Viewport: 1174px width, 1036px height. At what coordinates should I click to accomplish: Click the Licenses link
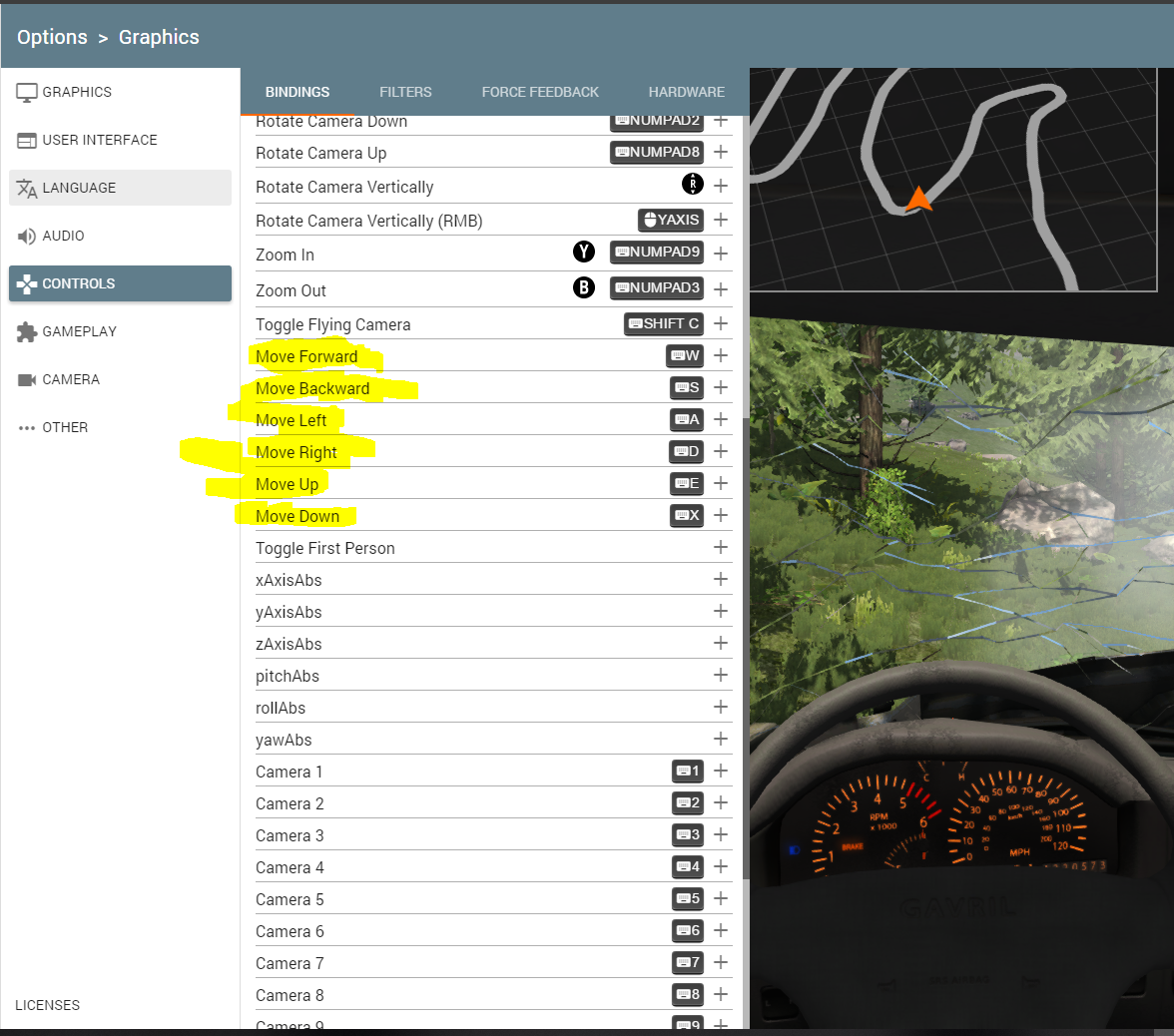tap(47, 1005)
